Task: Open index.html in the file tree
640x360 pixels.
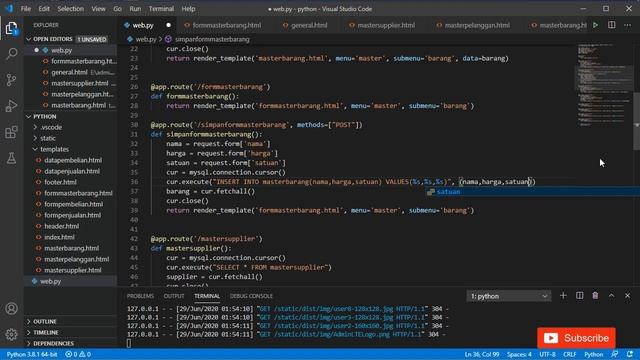Action: [71, 237]
